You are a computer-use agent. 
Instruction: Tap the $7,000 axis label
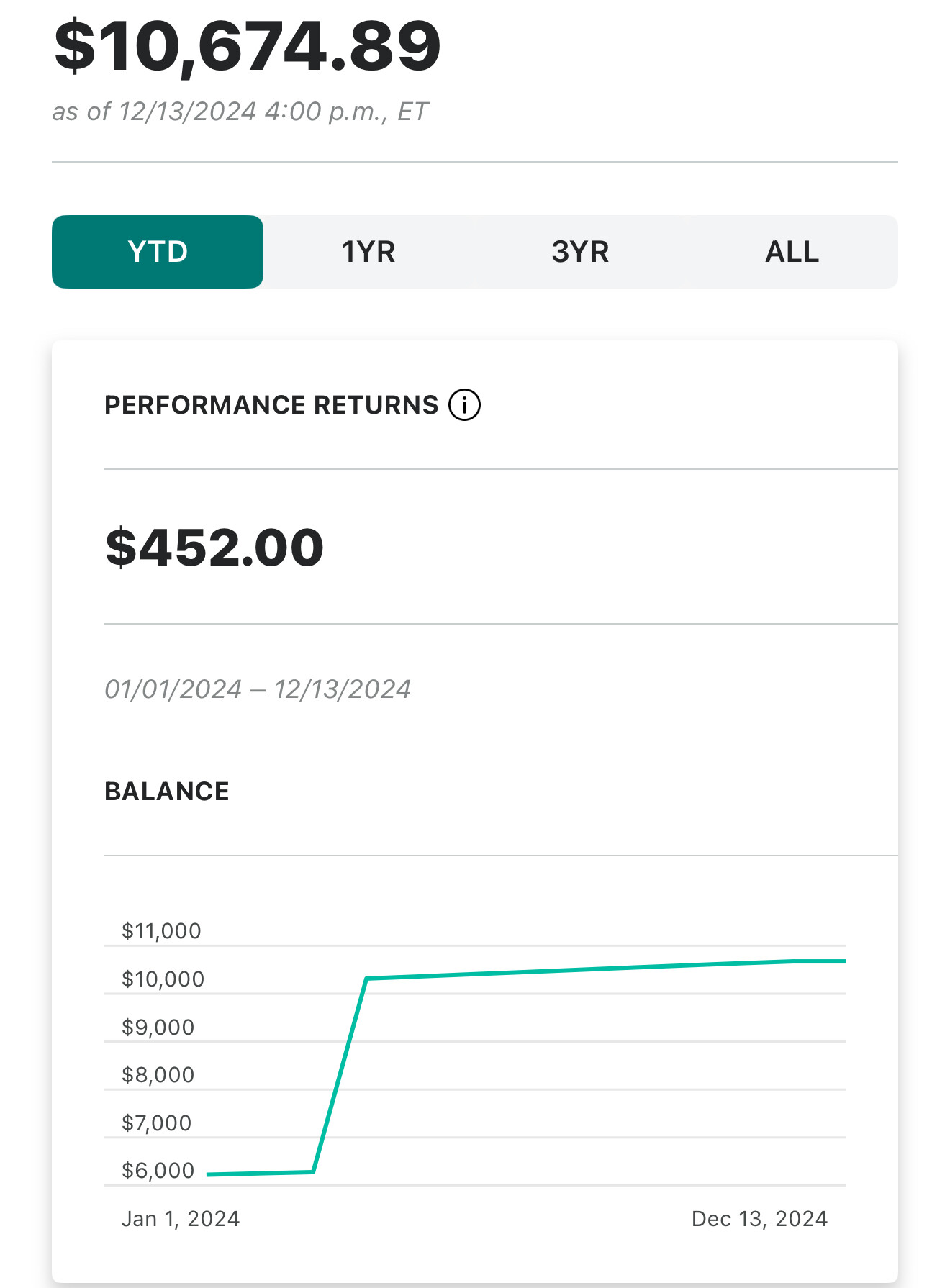click(x=156, y=1123)
